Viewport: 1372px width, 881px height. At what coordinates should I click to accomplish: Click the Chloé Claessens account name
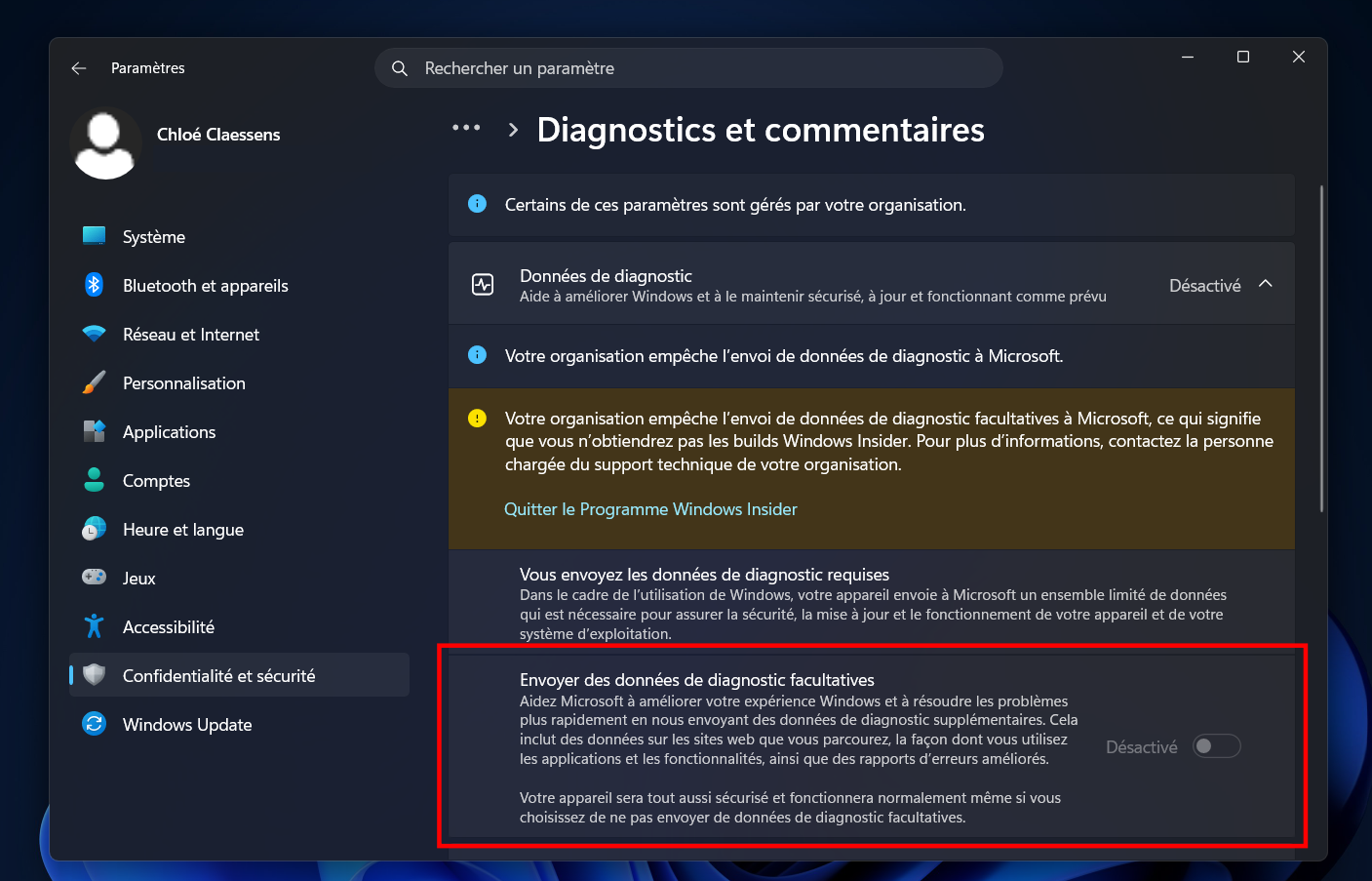click(218, 135)
